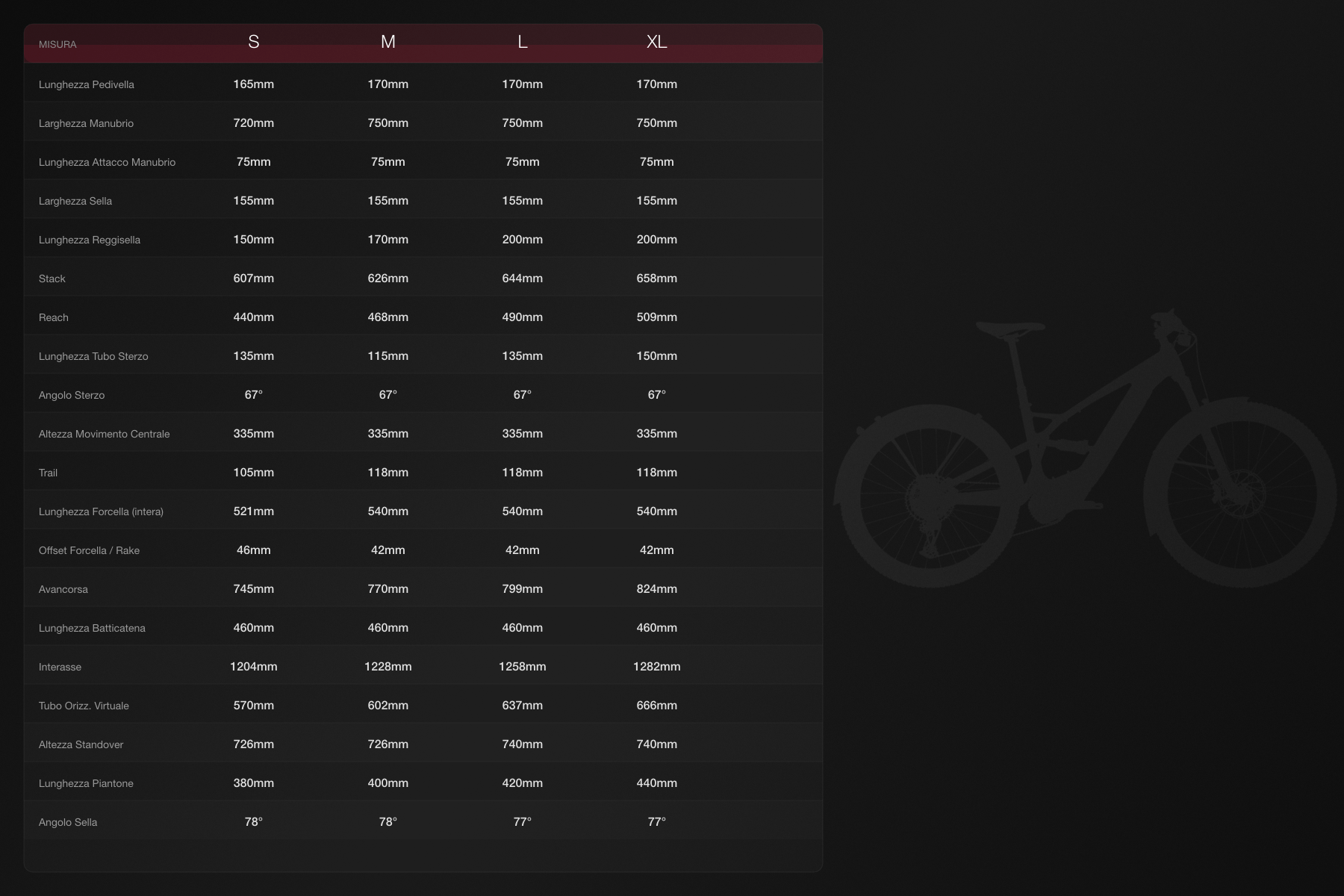Viewport: 1344px width, 896px height.
Task: Click the Stack row label
Action: [x=52, y=279]
